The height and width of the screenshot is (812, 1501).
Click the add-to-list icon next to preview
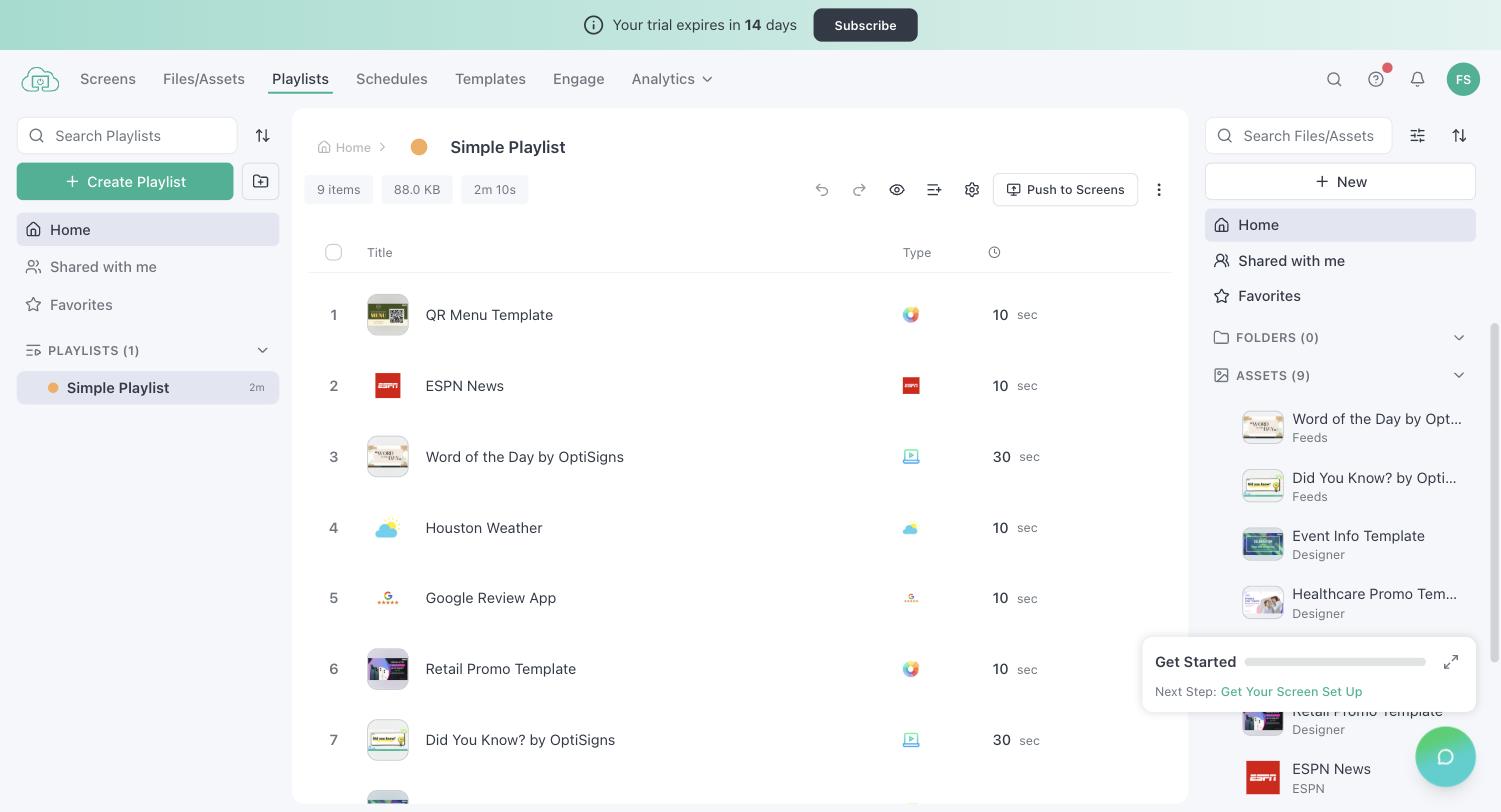(x=934, y=190)
